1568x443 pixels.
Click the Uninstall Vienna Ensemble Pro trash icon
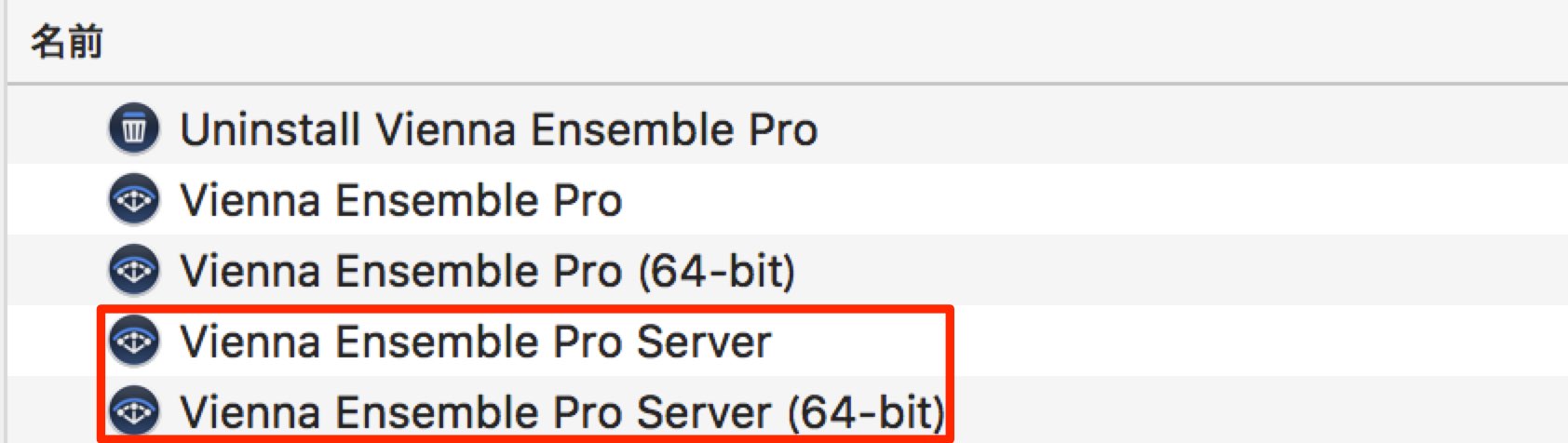pos(134,128)
